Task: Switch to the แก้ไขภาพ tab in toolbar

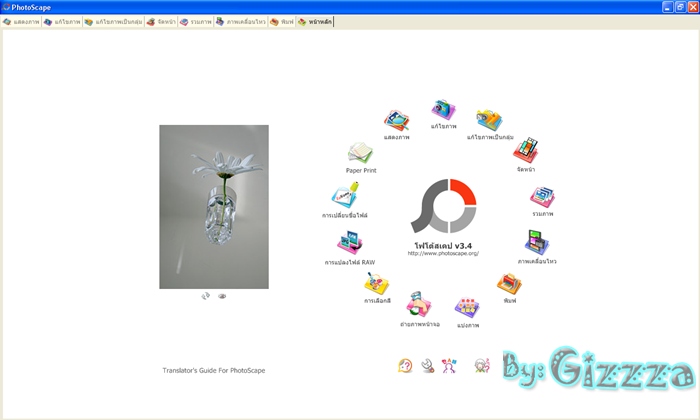Action: coord(62,22)
